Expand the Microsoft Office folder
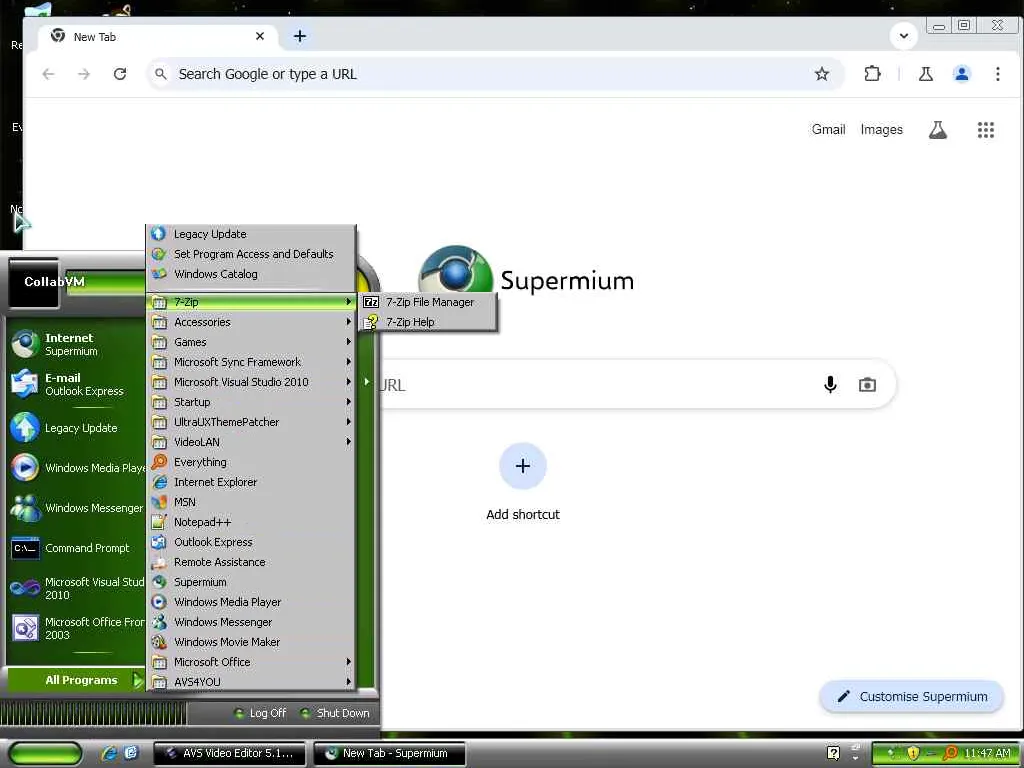Screen dimensions: 1024x768 click(251, 662)
